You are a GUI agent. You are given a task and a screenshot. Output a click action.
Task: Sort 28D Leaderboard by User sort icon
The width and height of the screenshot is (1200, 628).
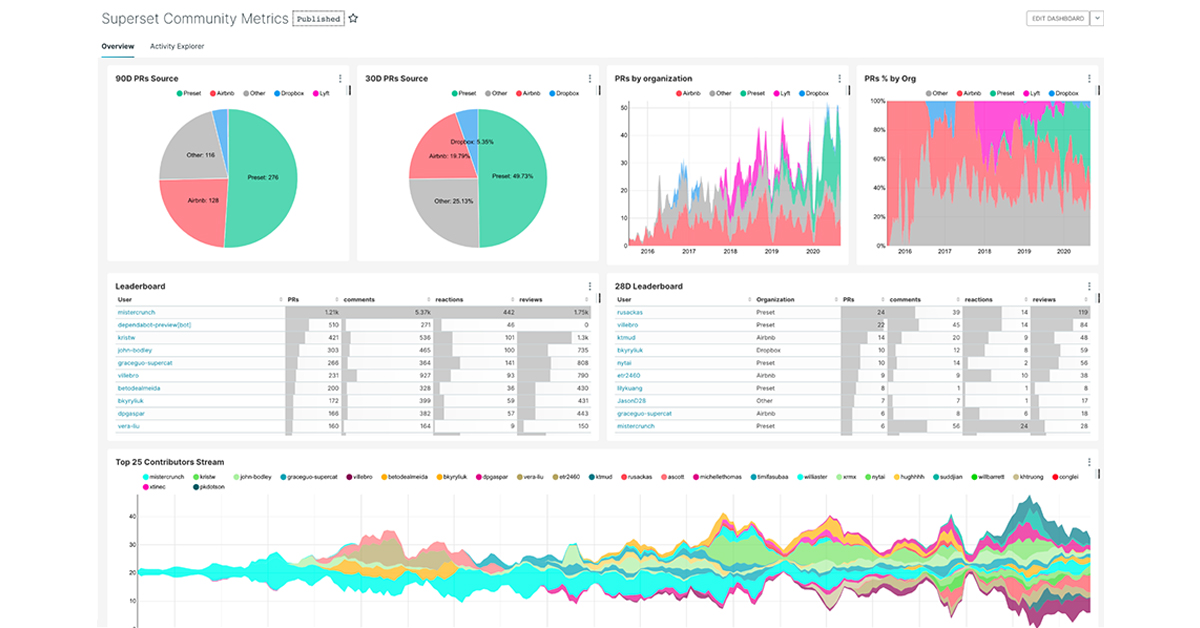[749, 300]
